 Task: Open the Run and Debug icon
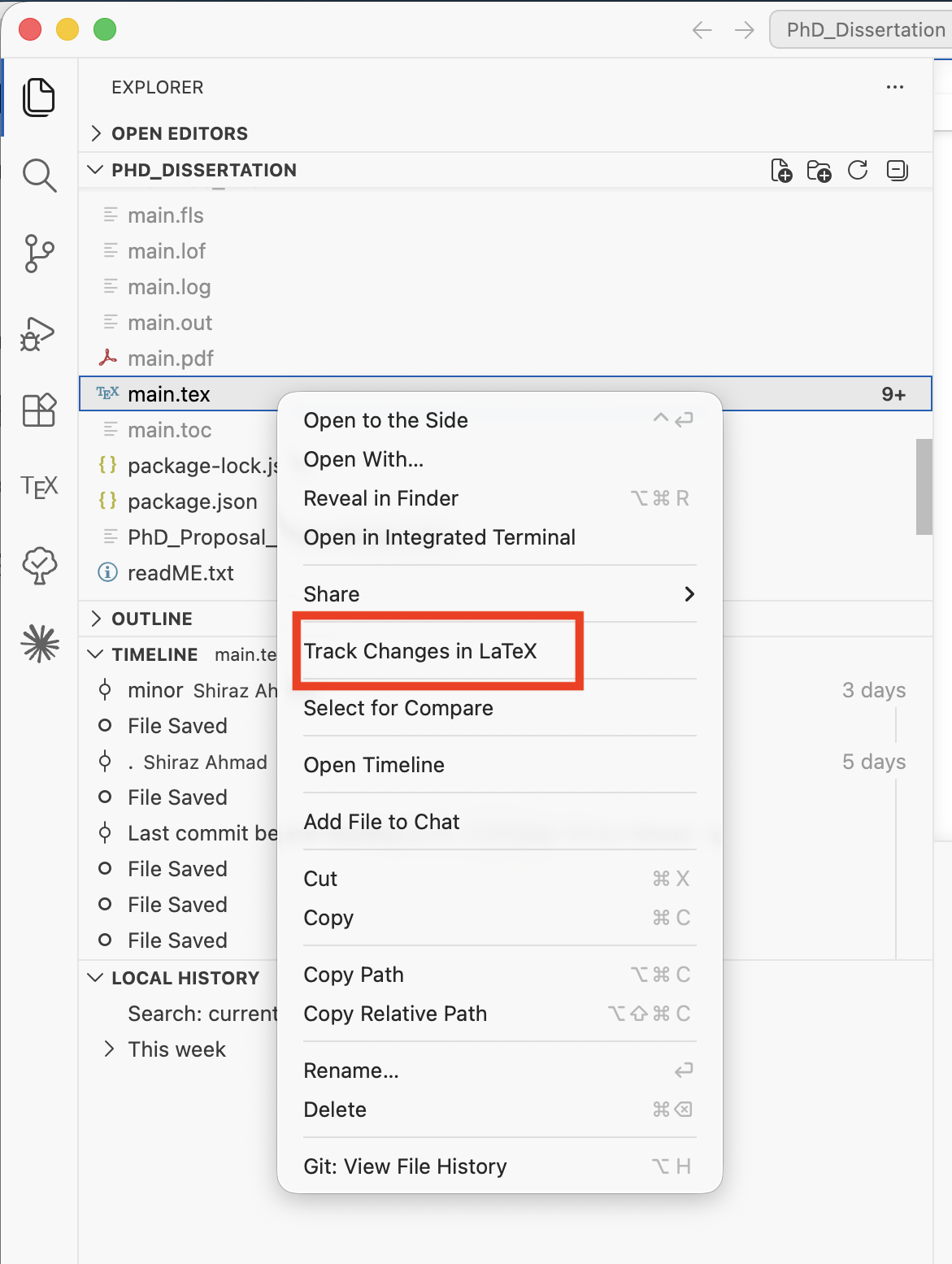point(37,333)
